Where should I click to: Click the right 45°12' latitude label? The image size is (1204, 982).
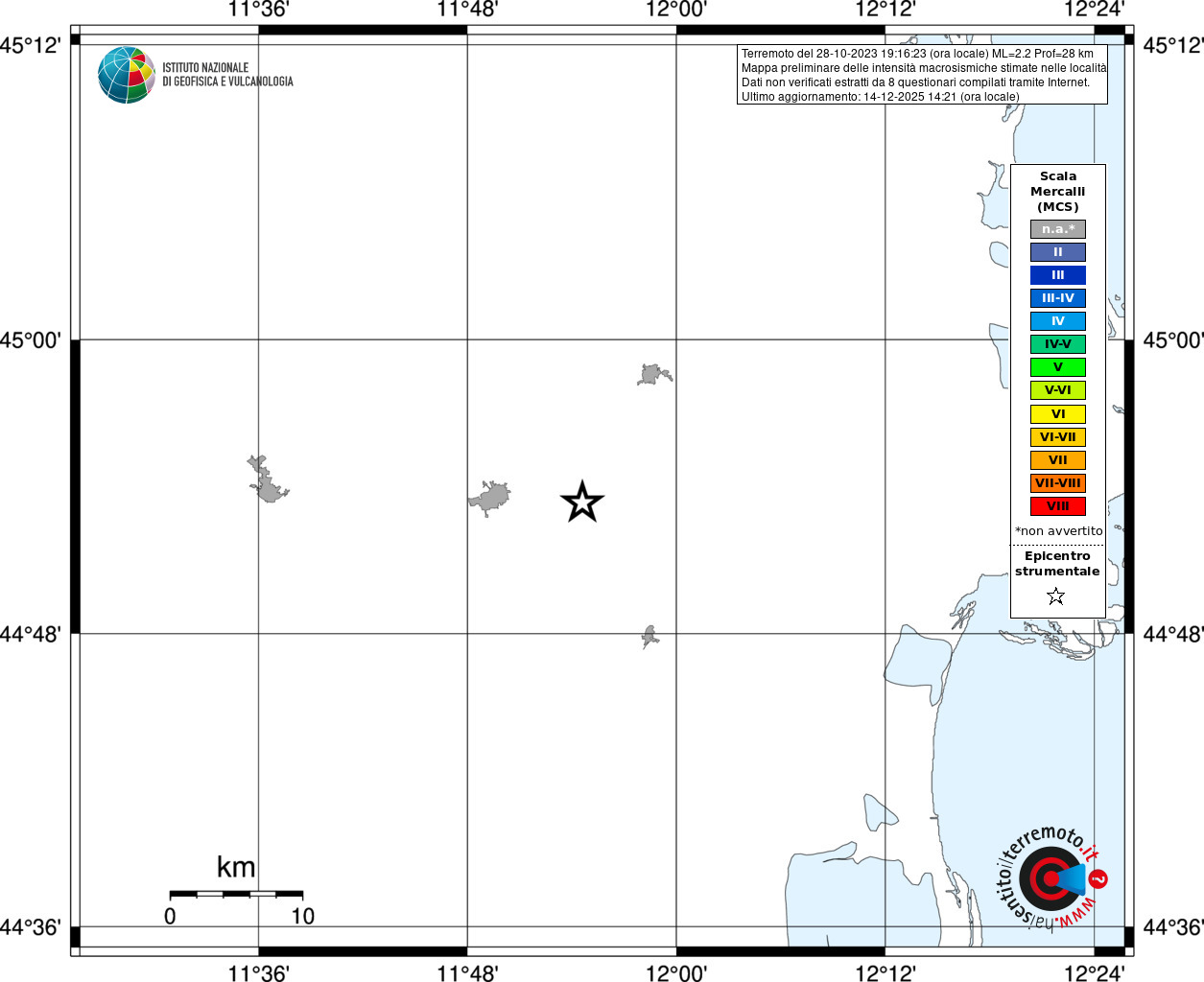pos(1173,45)
